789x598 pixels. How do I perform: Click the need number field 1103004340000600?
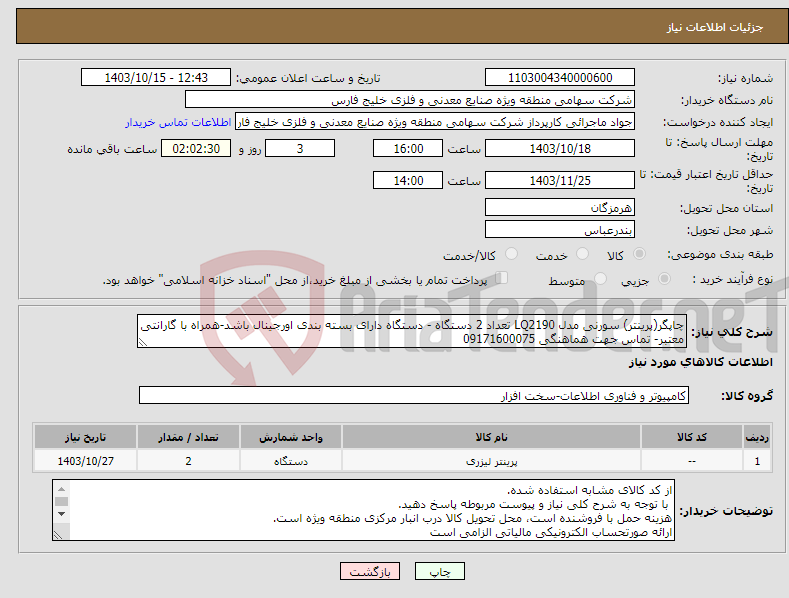560,78
